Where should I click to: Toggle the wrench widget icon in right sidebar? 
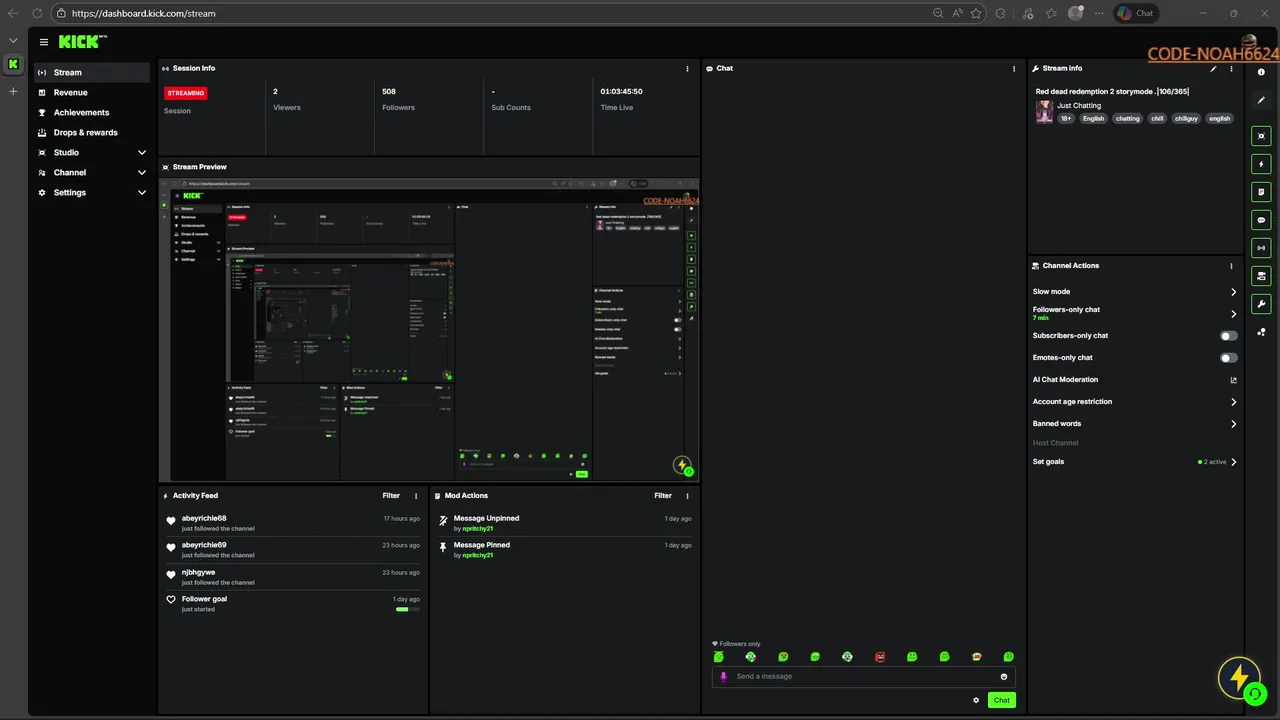[x=1261, y=304]
